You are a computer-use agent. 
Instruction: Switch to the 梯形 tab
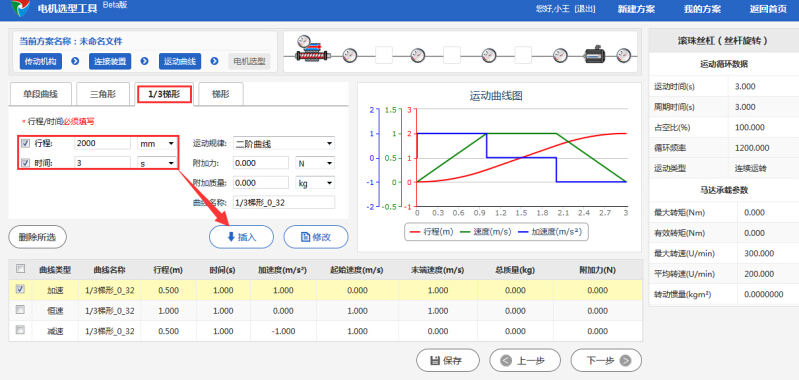click(221, 94)
